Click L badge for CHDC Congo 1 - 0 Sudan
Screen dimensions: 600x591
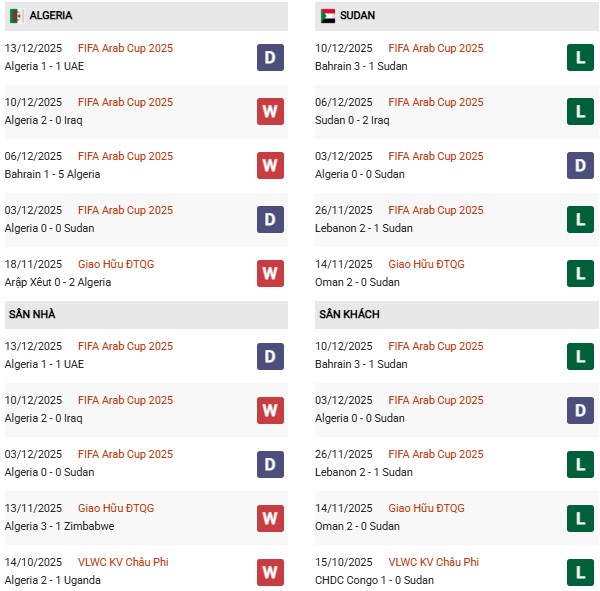click(x=581, y=571)
